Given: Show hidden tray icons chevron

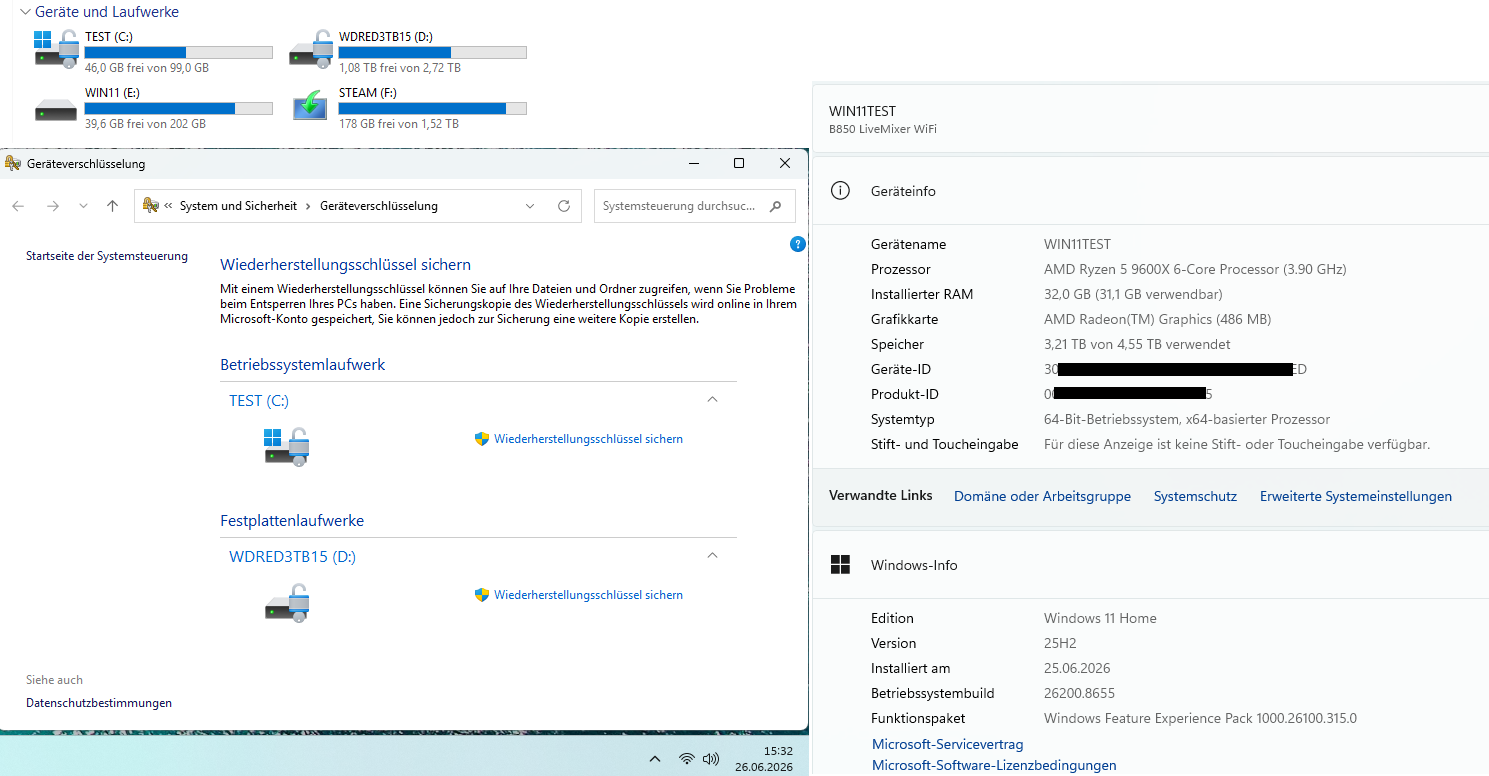Looking at the screenshot, I should (x=655, y=759).
